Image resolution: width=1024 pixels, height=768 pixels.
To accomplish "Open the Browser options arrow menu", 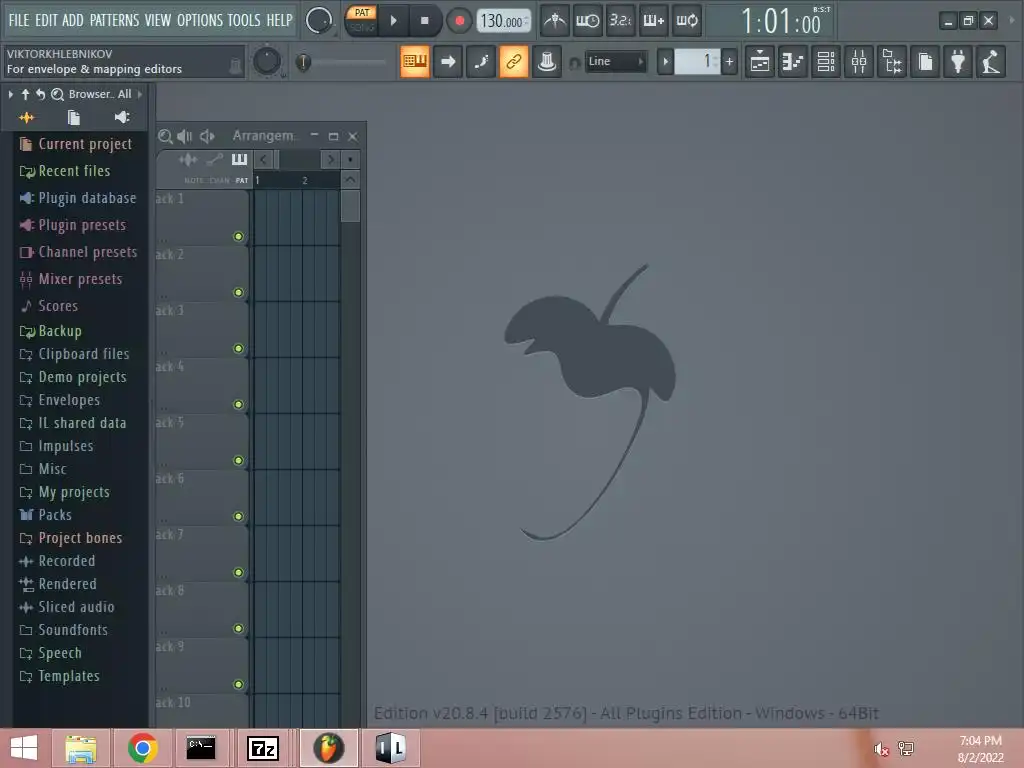I will pyautogui.click(x=10, y=94).
